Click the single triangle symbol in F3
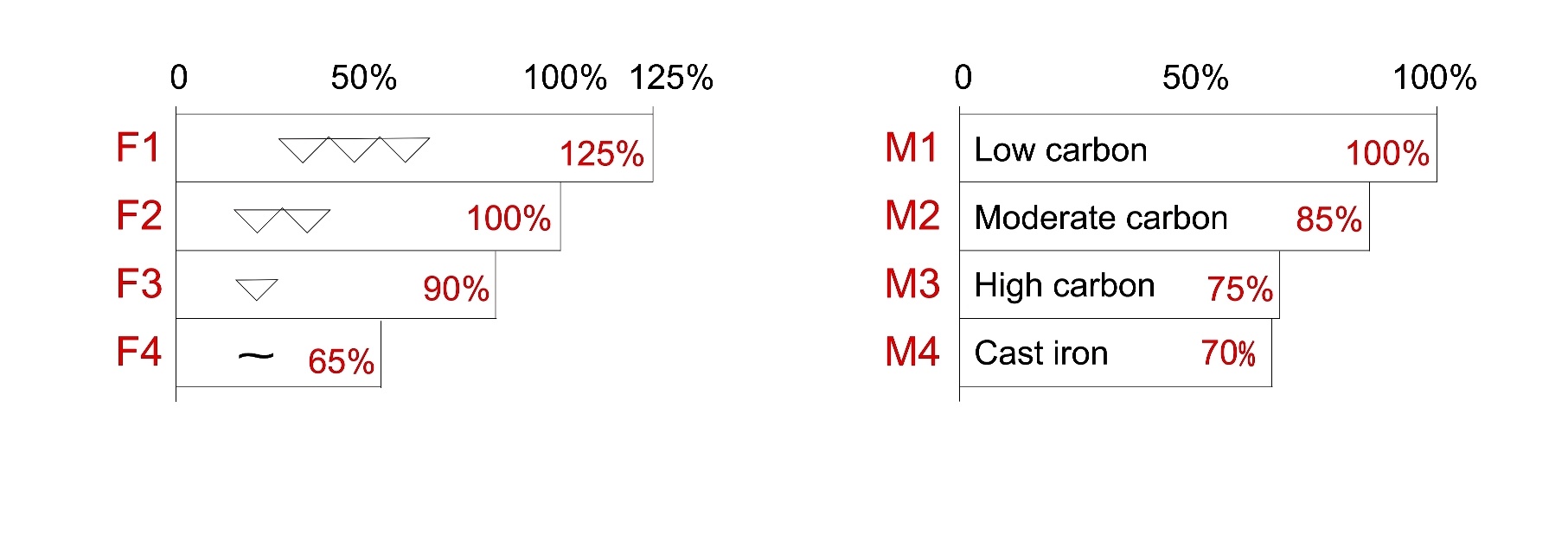The height and width of the screenshot is (541, 1568). (x=257, y=290)
